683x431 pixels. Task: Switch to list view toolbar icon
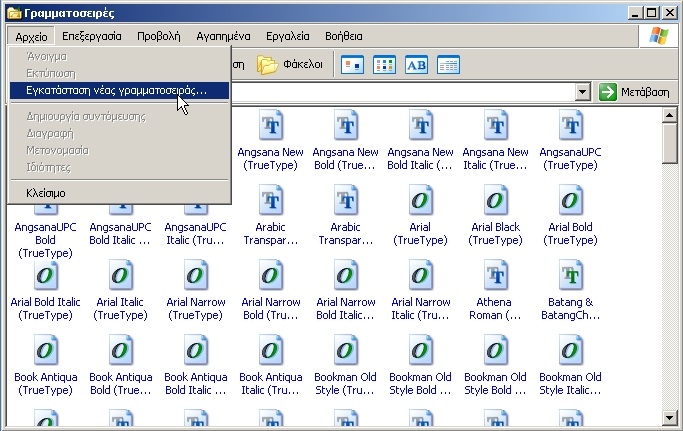click(384, 65)
